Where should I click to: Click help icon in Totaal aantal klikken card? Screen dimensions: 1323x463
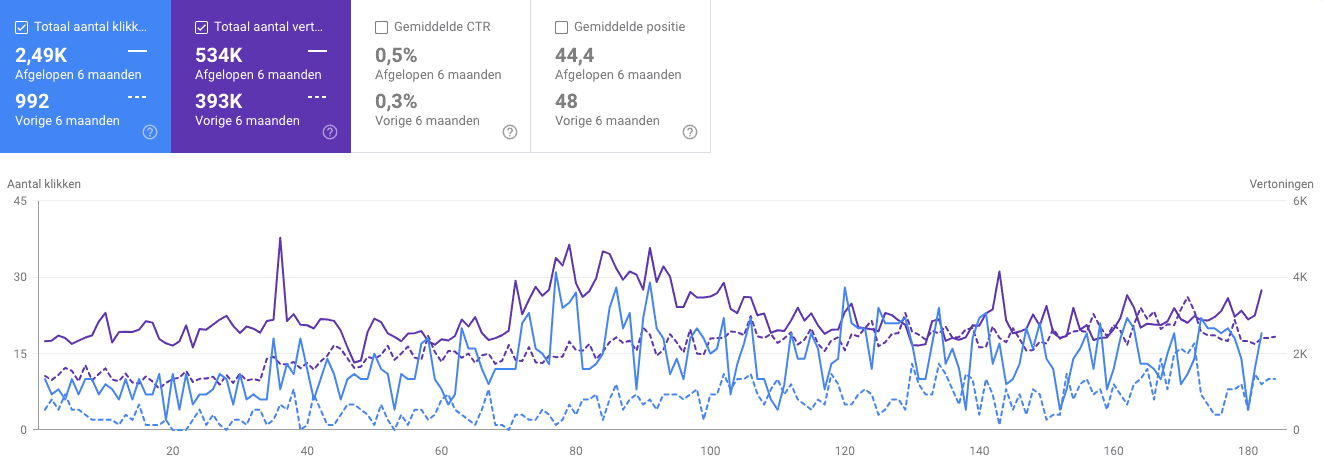[x=150, y=132]
